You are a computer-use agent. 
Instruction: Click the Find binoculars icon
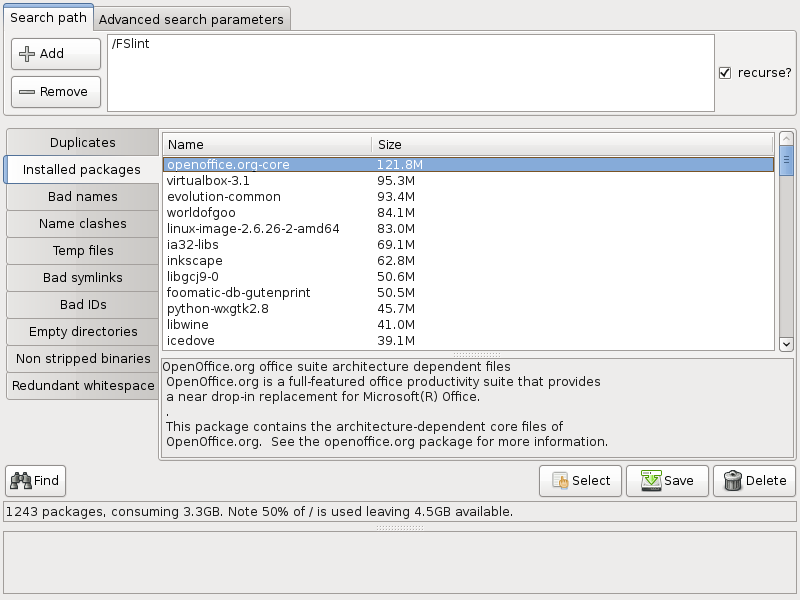[x=20, y=481]
